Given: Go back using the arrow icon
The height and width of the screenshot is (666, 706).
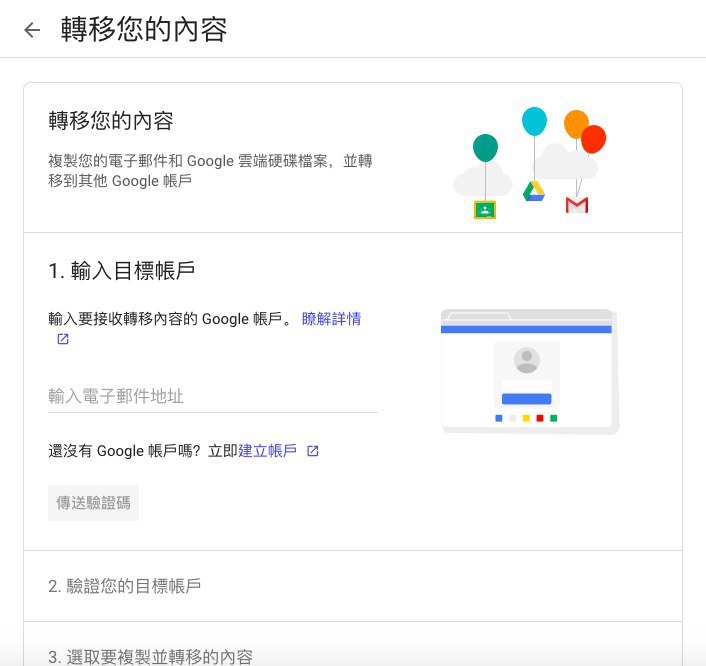Looking at the screenshot, I should coord(32,30).
